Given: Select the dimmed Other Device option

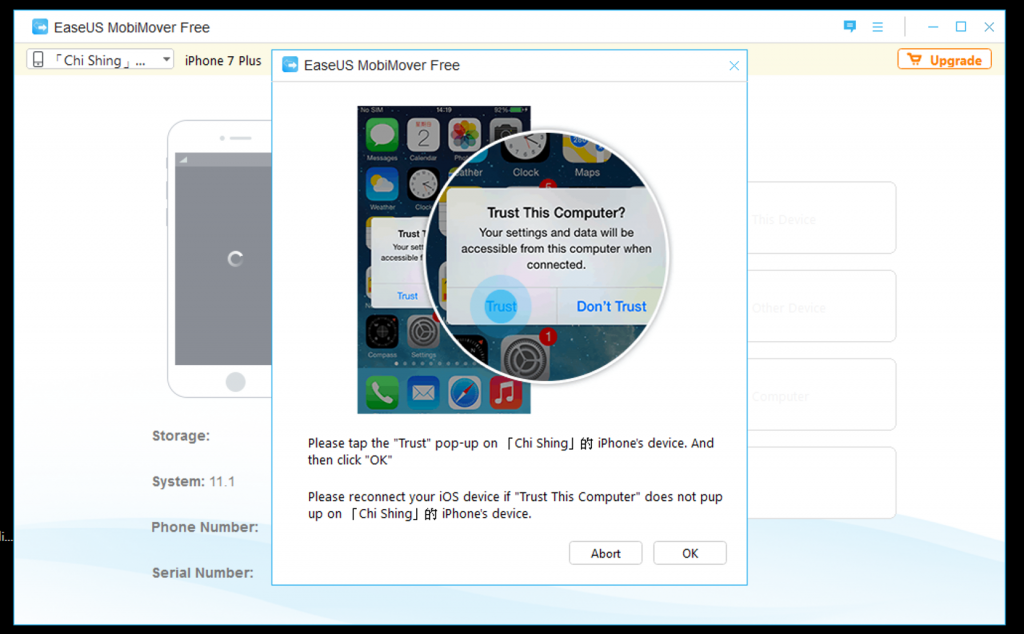Looking at the screenshot, I should pos(822,306).
